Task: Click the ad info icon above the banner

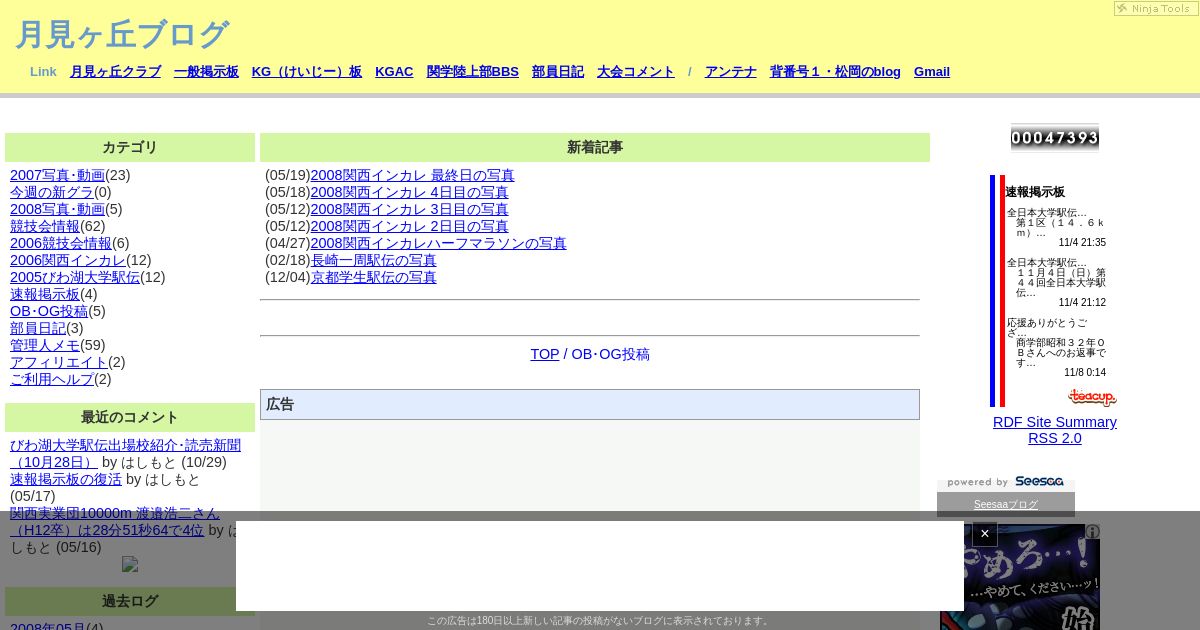Action: click(1093, 532)
